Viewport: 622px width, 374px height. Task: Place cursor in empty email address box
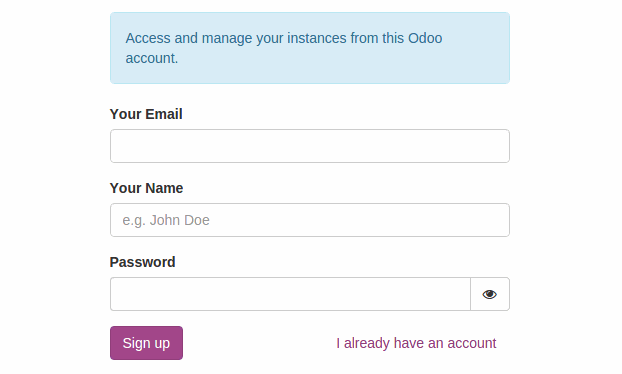(310, 146)
